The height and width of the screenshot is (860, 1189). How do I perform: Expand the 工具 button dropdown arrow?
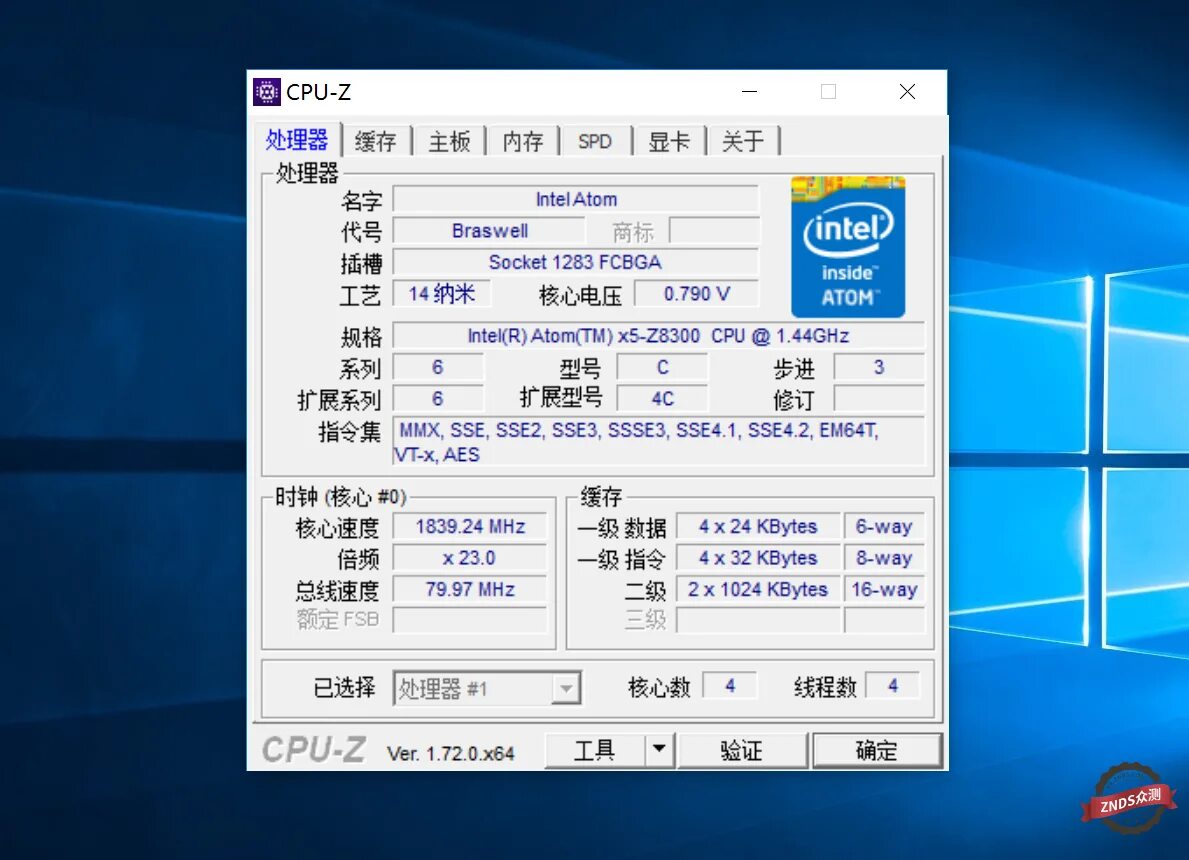pyautogui.click(x=660, y=750)
